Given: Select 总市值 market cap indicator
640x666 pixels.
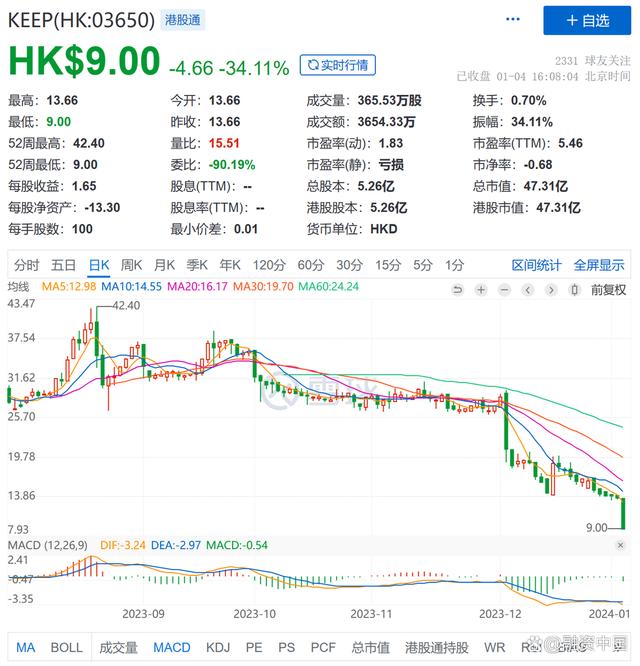Looking at the screenshot, I should [x=370, y=647].
